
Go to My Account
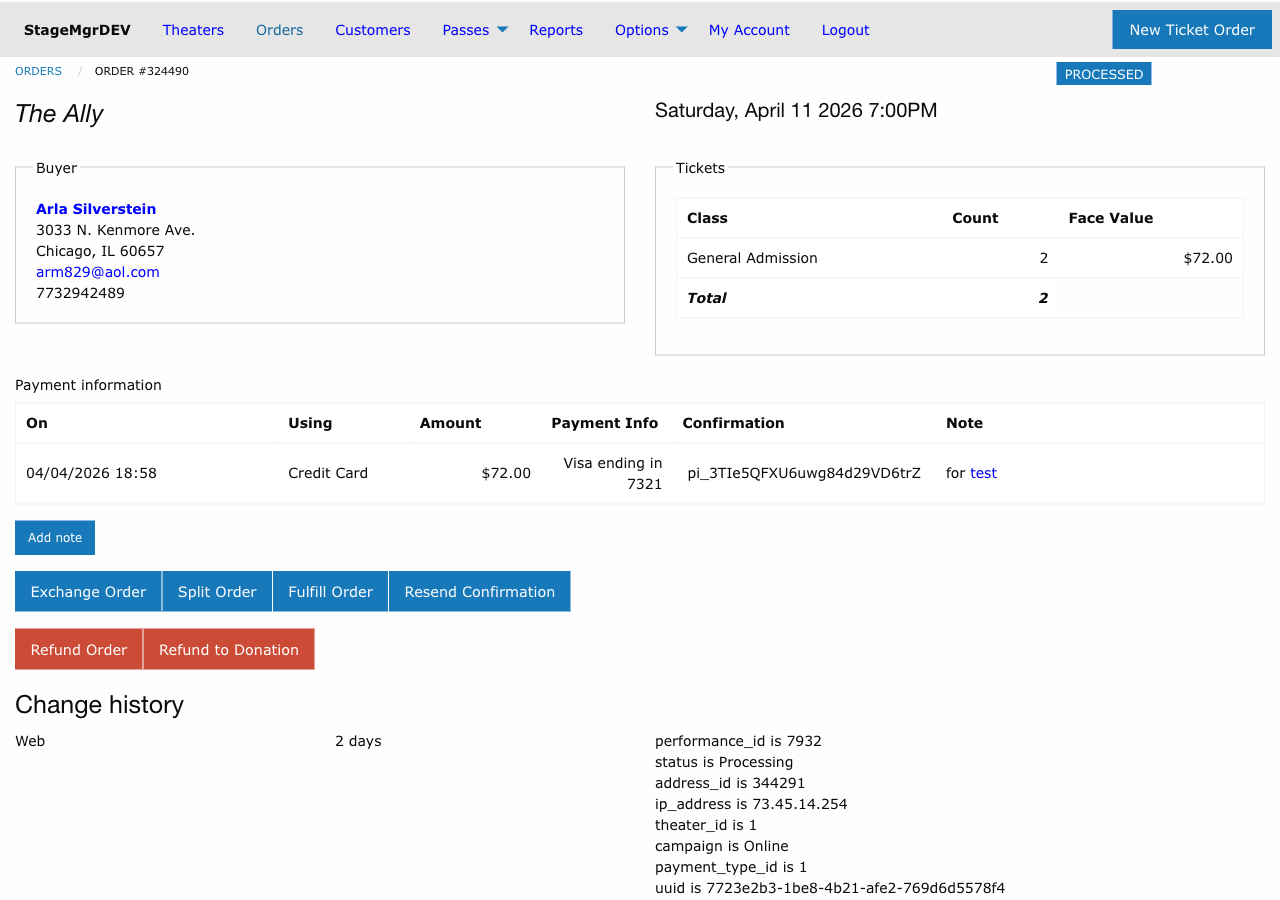click(749, 30)
